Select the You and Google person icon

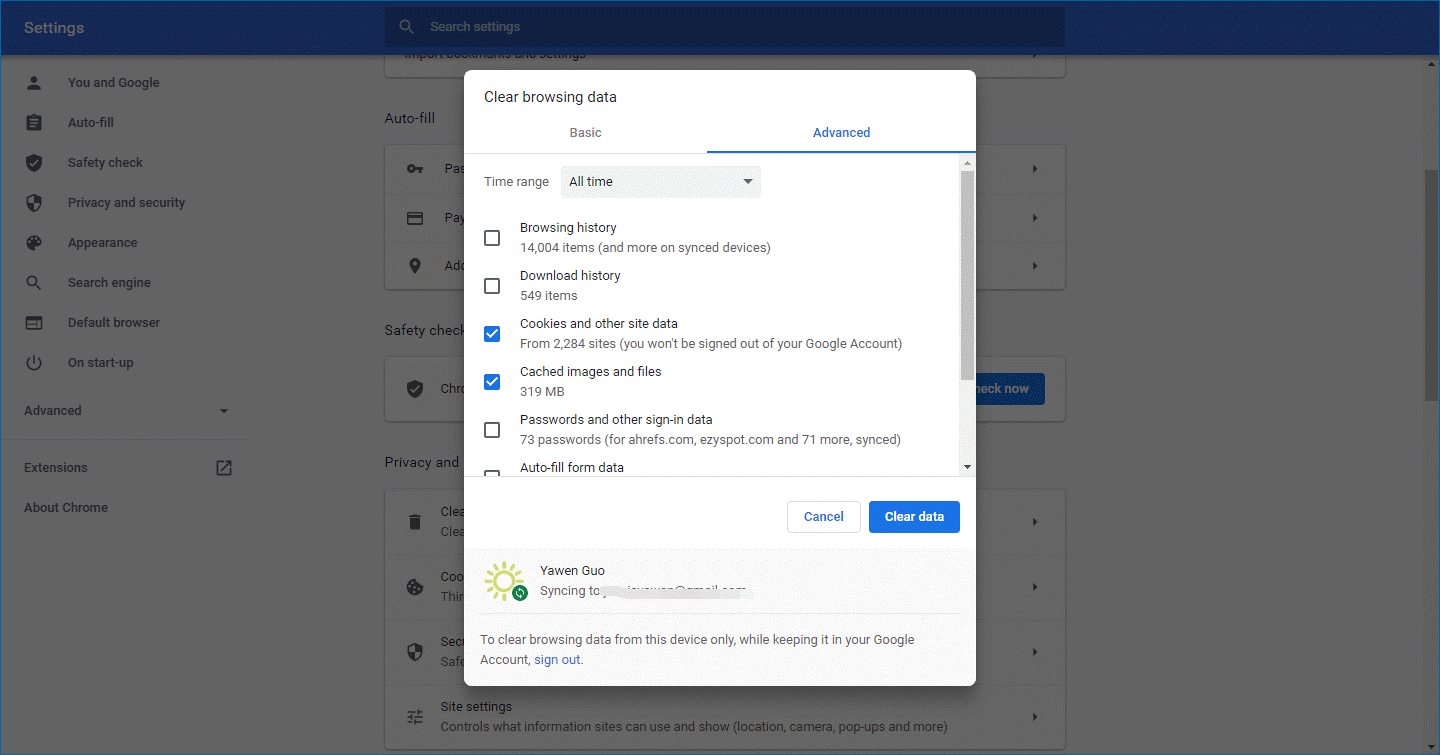point(35,82)
